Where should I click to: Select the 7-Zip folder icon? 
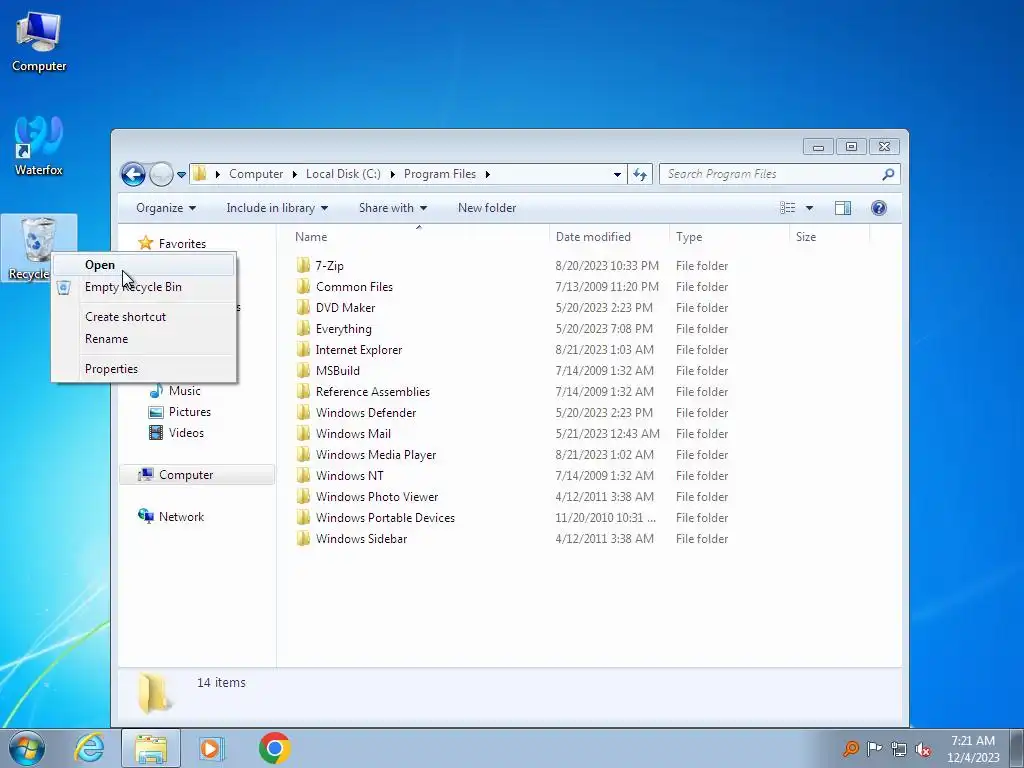click(303, 266)
